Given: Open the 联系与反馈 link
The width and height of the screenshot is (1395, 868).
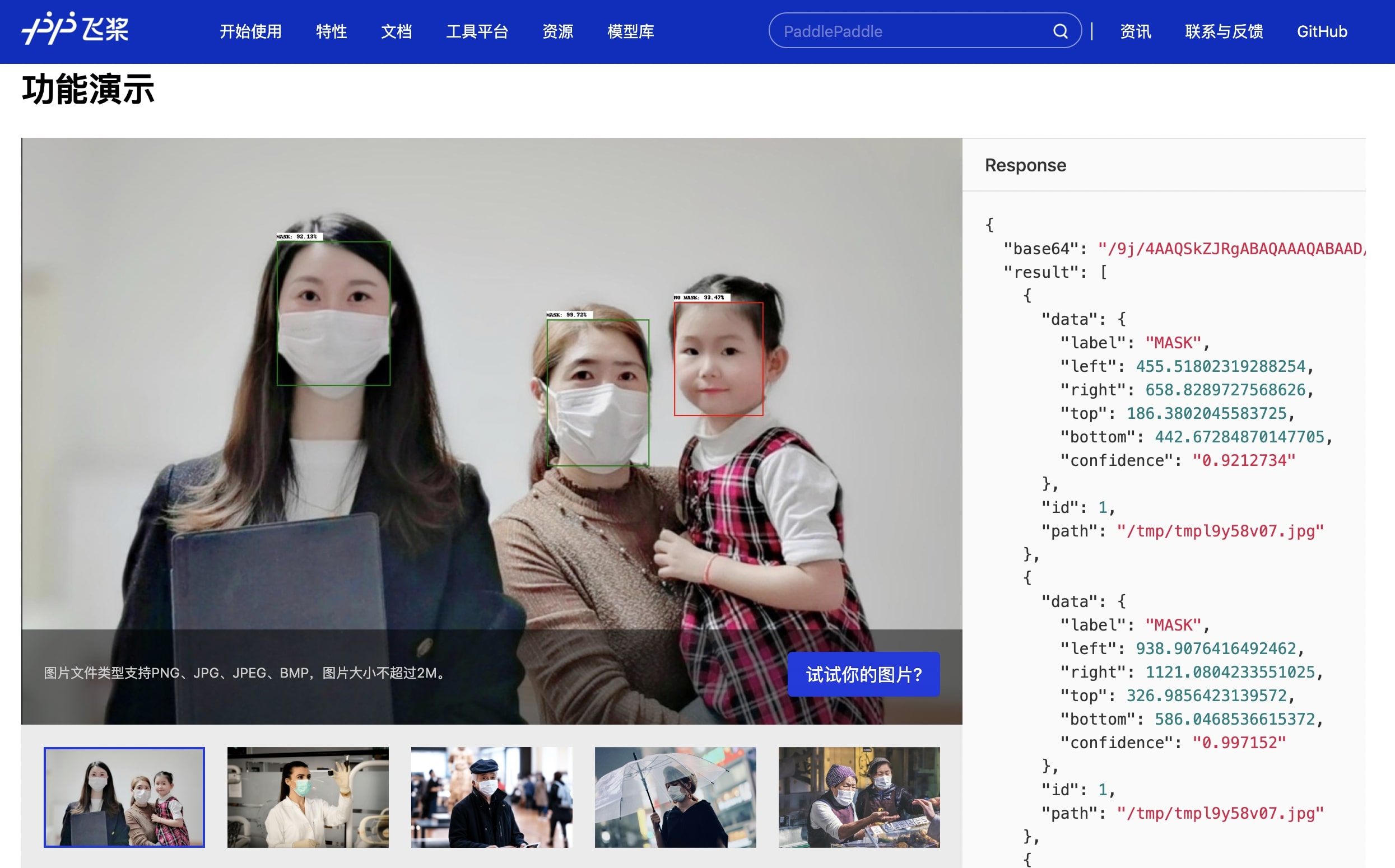Looking at the screenshot, I should pos(1224,31).
